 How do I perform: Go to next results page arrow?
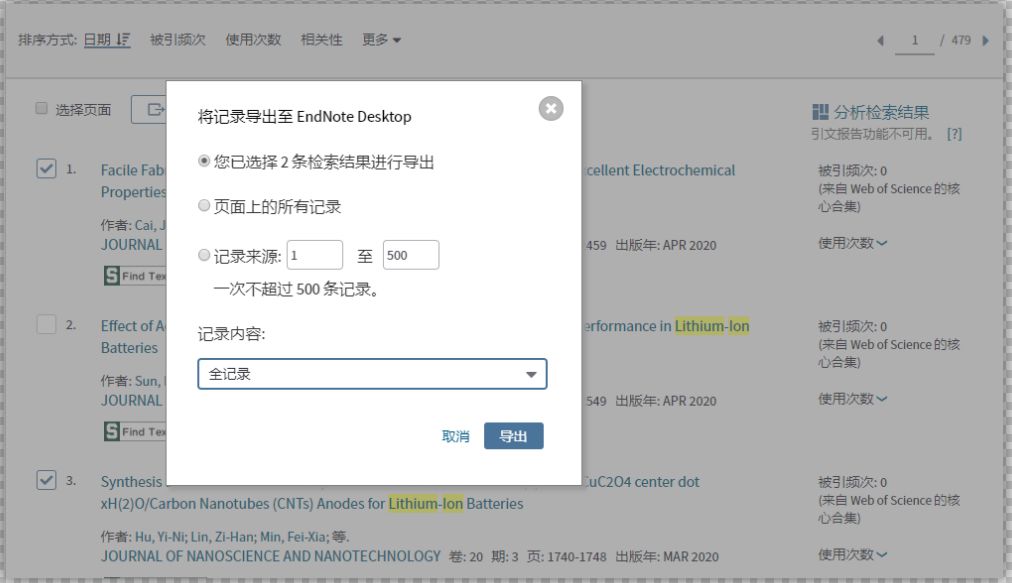[986, 41]
